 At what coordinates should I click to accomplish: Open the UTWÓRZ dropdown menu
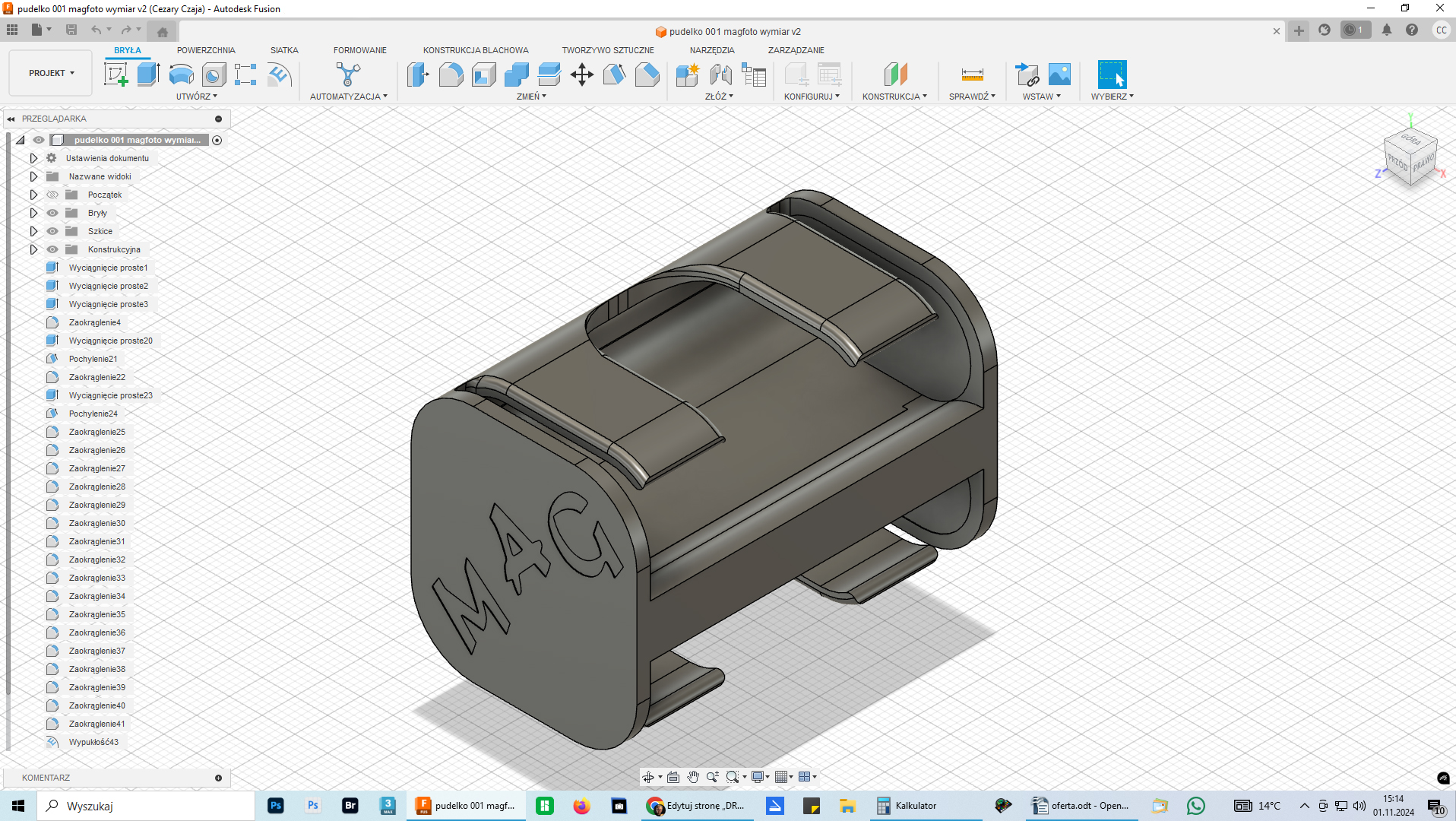[196, 97]
